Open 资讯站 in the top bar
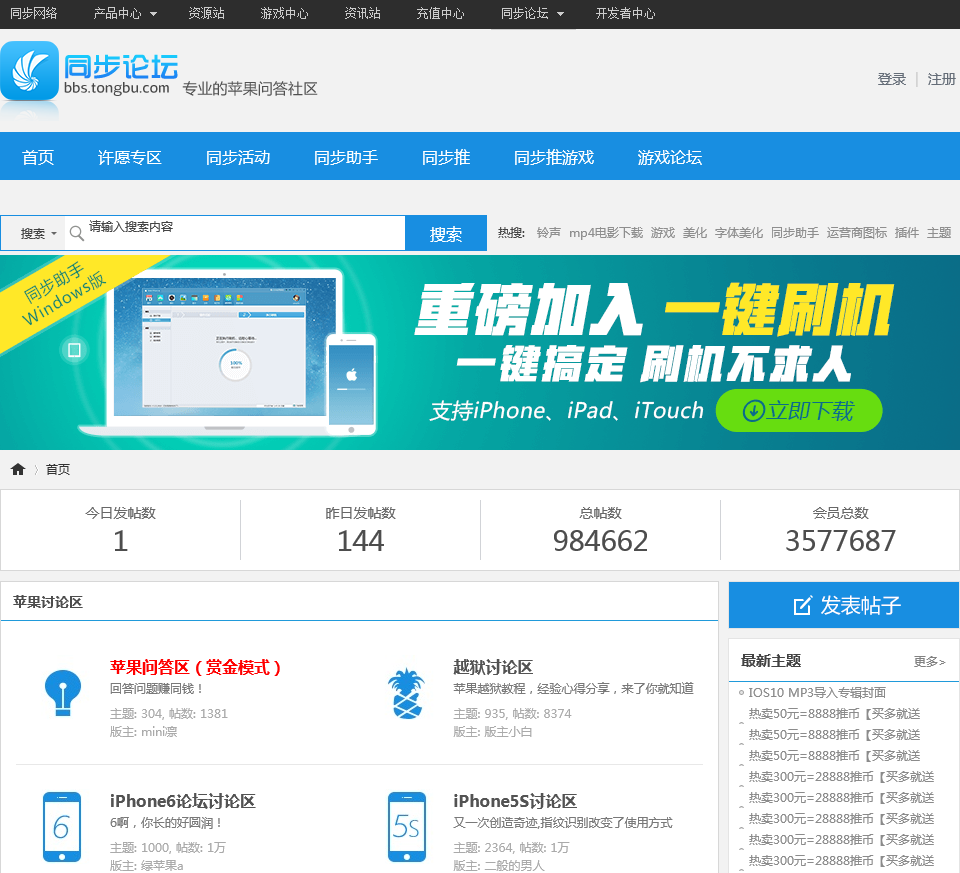Image resolution: width=960 pixels, height=873 pixels. [362, 13]
